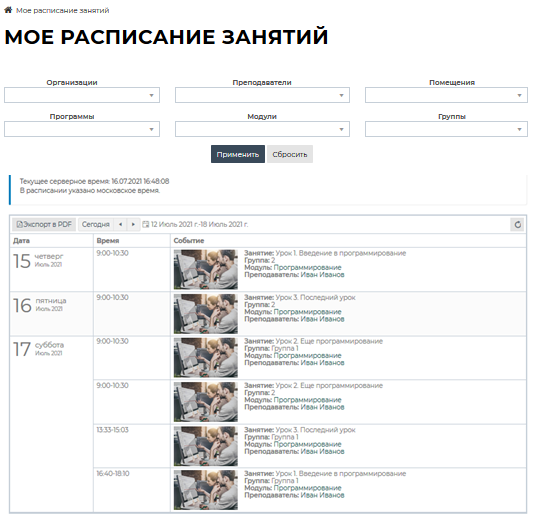Click the Применить button

(238, 154)
